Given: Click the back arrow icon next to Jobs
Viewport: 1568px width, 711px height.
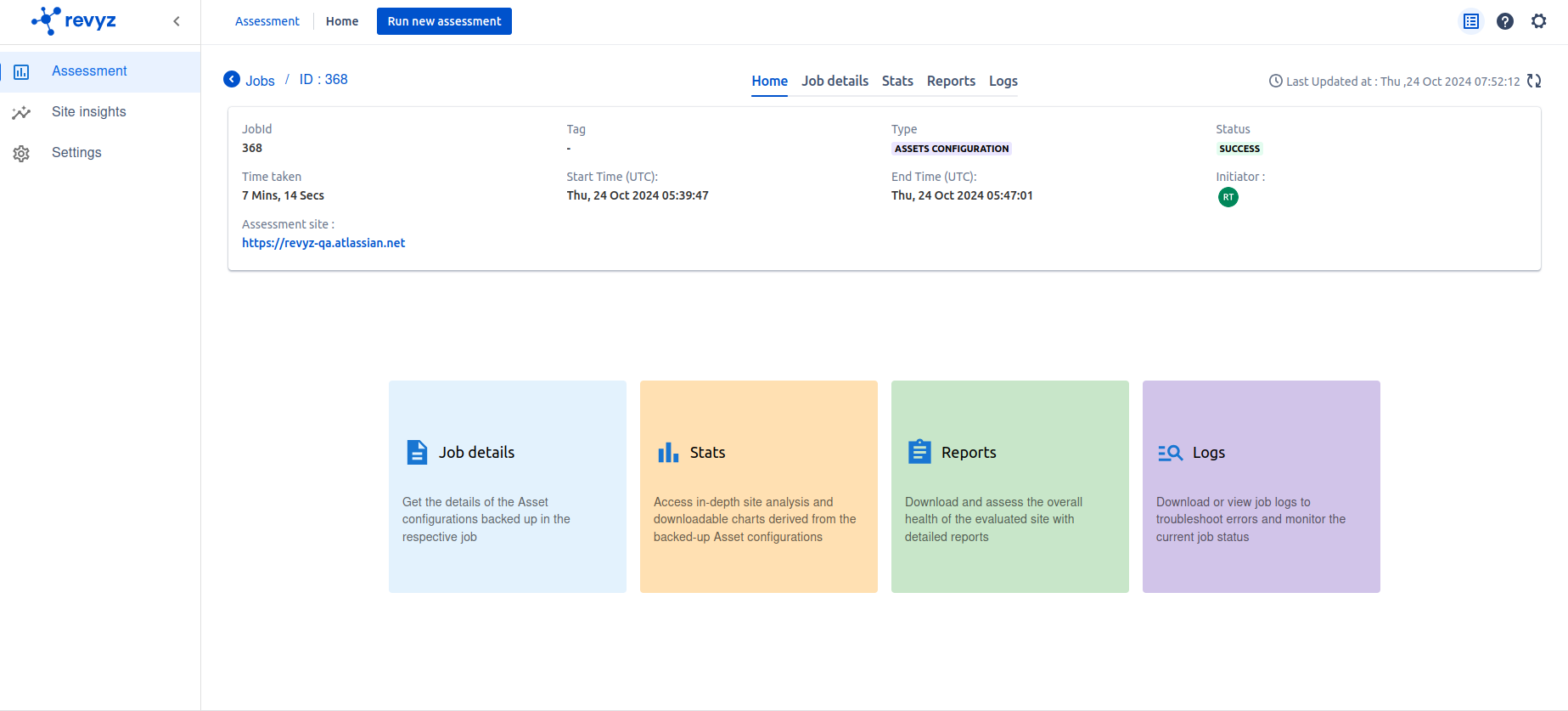Looking at the screenshot, I should [232, 79].
